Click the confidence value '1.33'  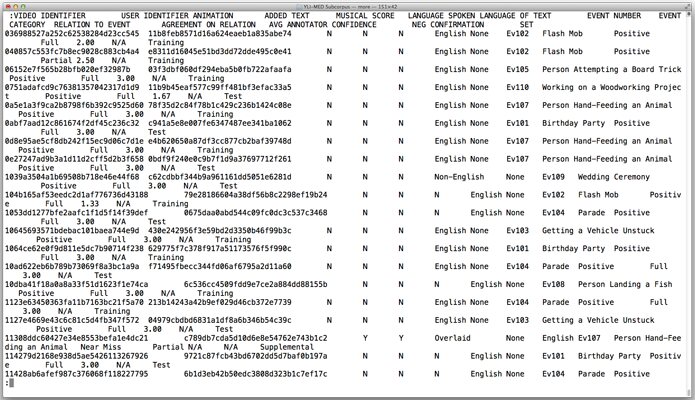[x=90, y=204]
